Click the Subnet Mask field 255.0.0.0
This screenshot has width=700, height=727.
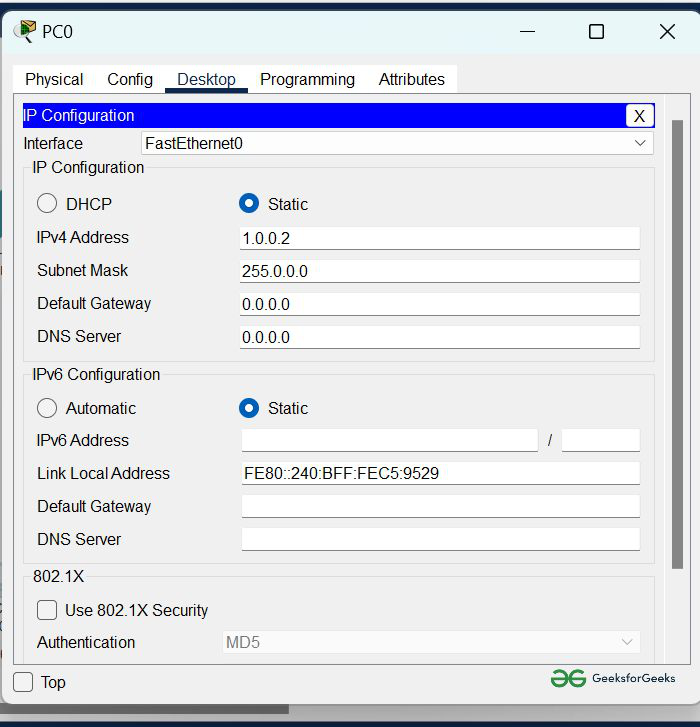[440, 271]
